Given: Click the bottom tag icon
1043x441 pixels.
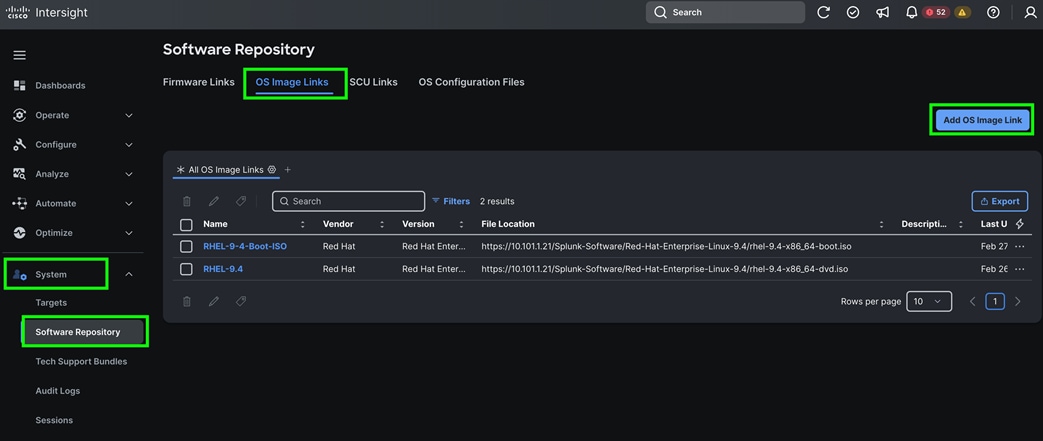Looking at the screenshot, I should pyautogui.click(x=241, y=301).
